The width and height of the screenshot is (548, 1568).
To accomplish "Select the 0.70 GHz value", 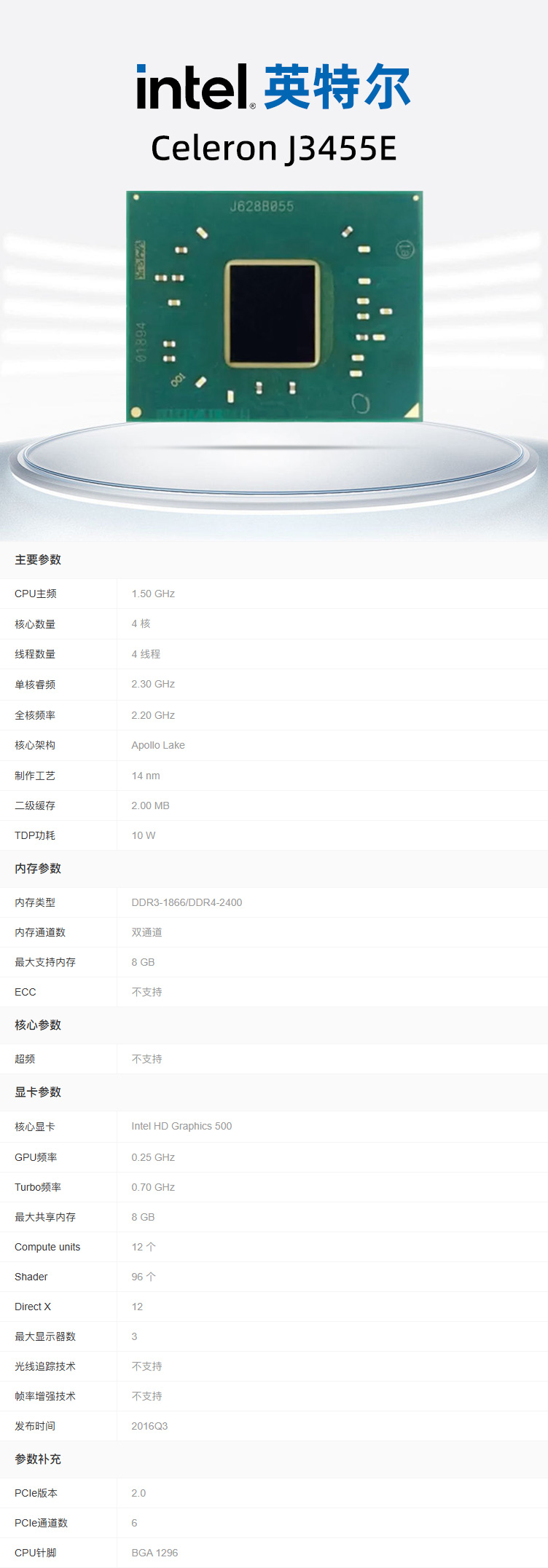I will pyautogui.click(x=153, y=1187).
